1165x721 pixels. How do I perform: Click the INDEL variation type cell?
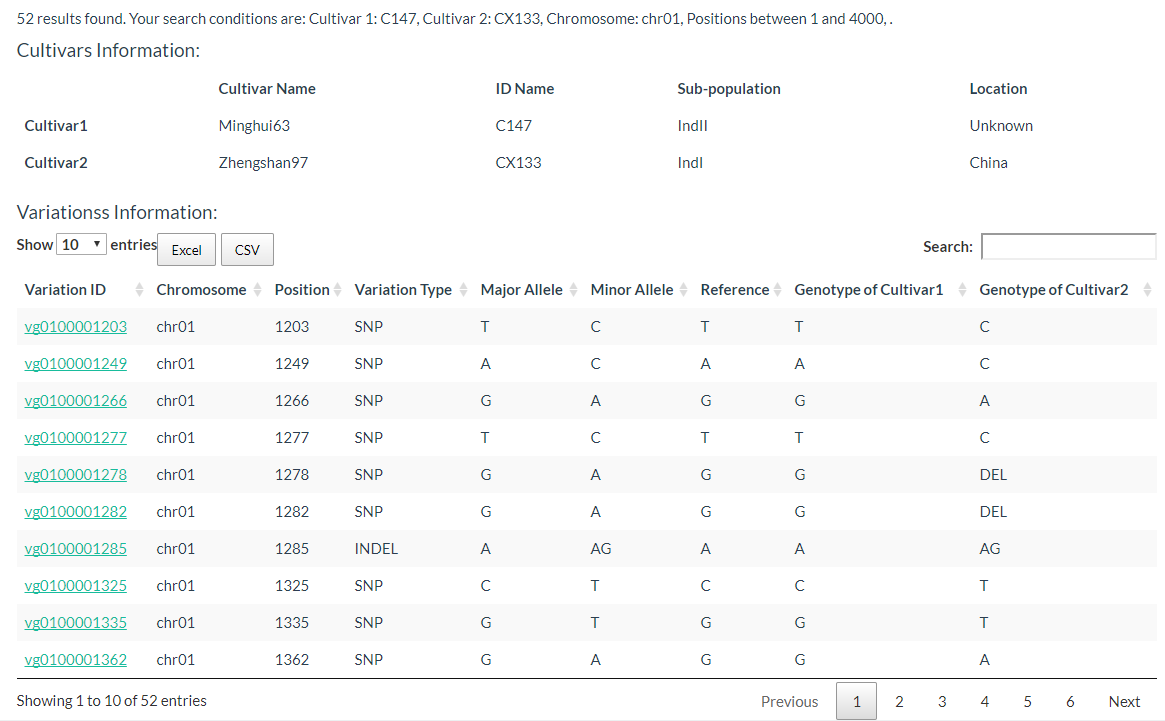coord(376,549)
